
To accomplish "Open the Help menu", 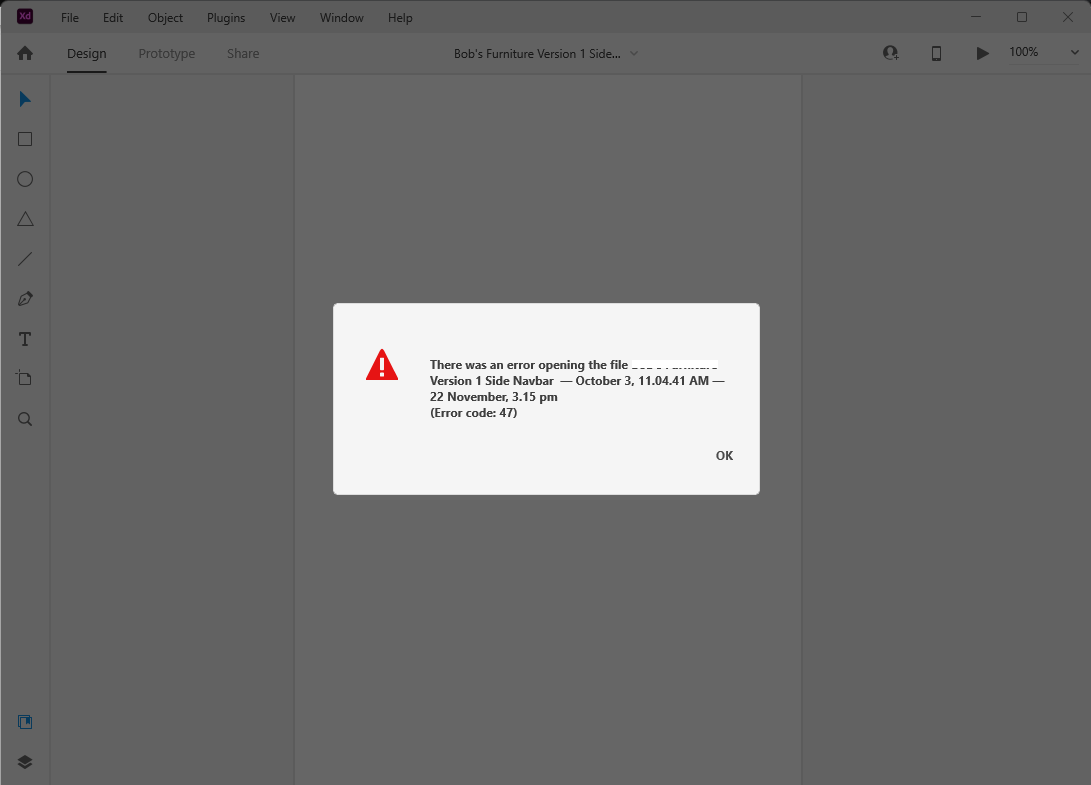I will (400, 18).
